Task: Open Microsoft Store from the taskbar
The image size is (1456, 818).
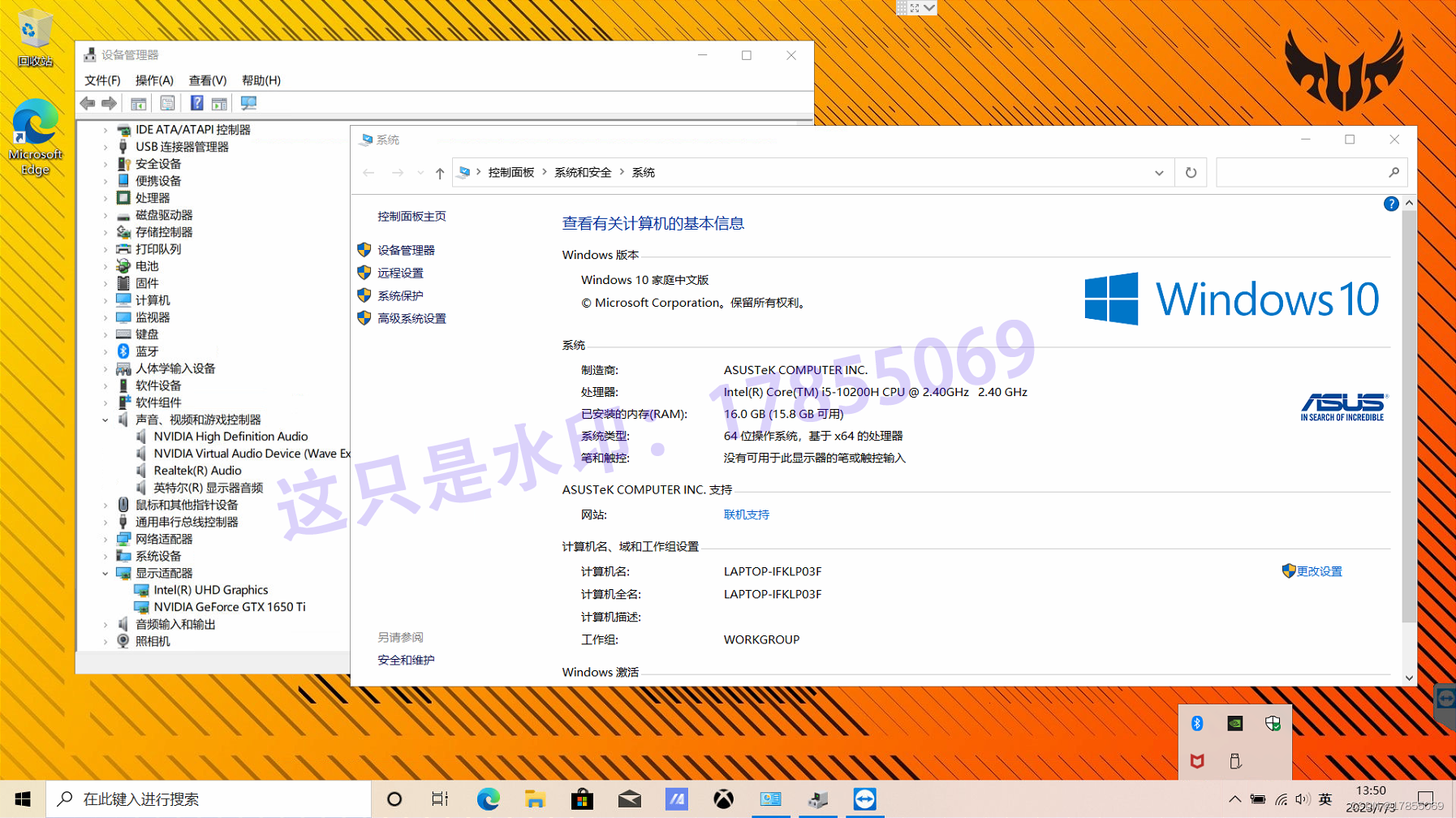Action: click(582, 799)
